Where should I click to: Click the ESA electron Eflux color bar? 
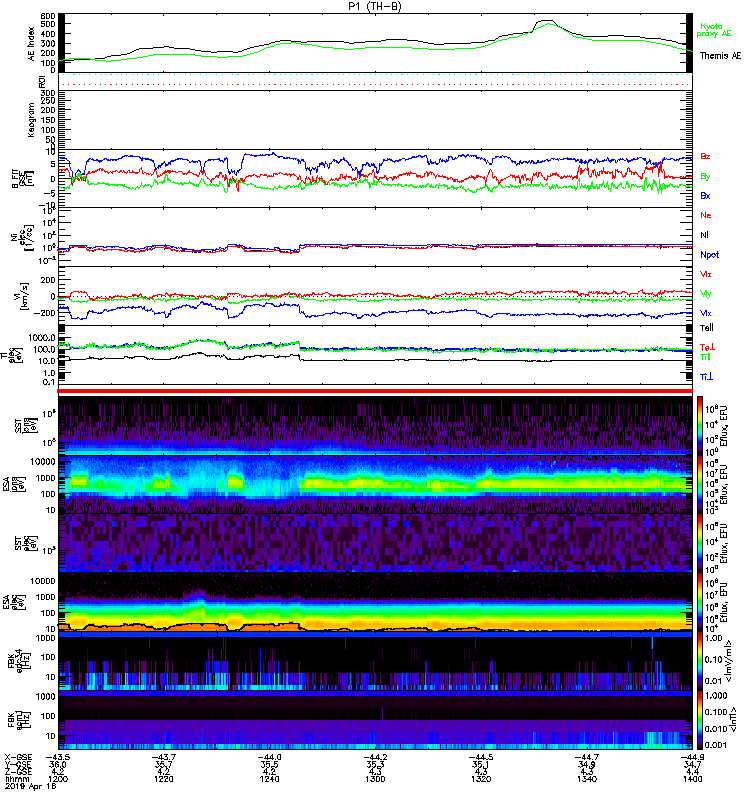[x=700, y=602]
